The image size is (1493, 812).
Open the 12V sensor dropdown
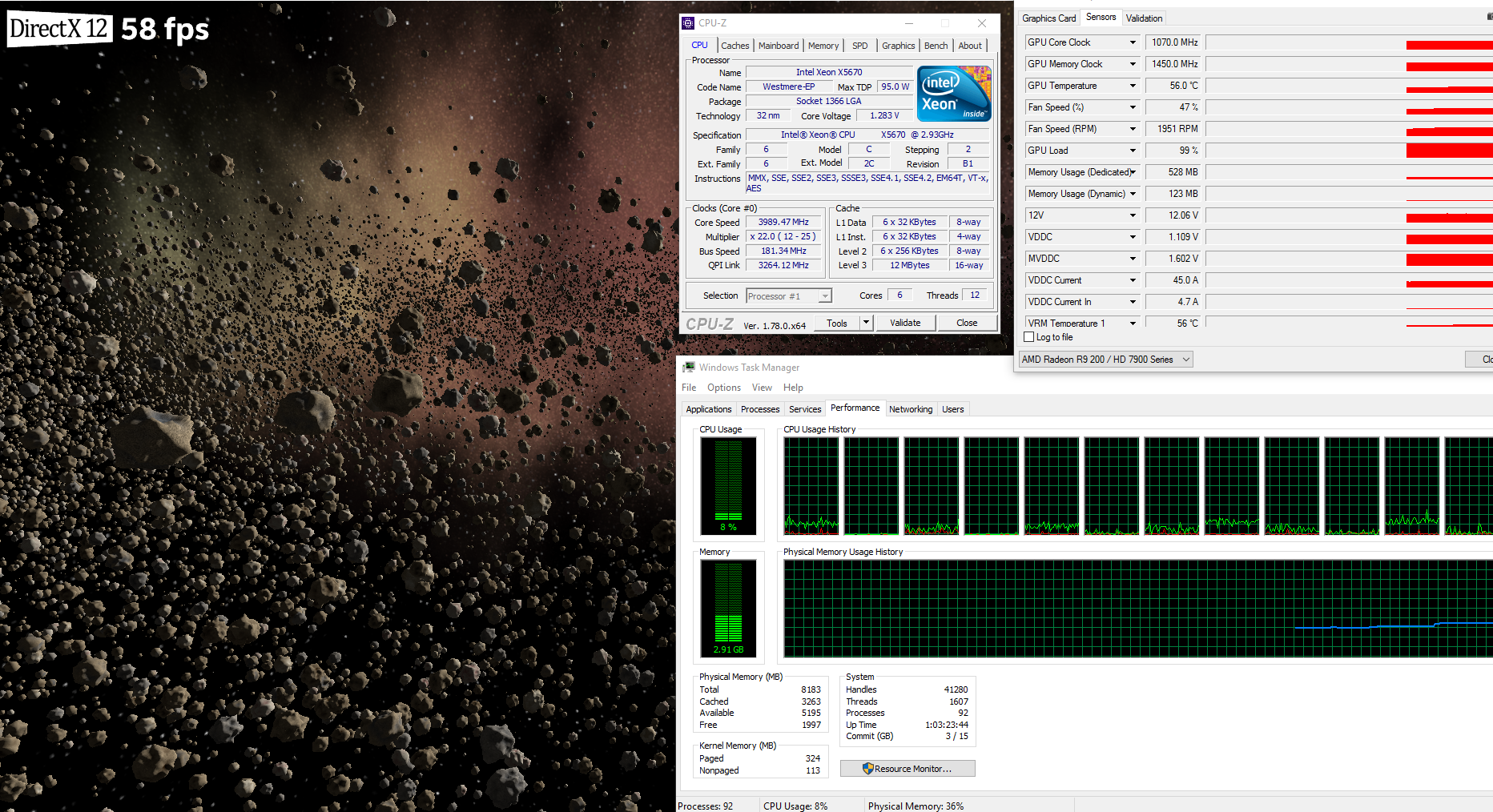click(1133, 215)
